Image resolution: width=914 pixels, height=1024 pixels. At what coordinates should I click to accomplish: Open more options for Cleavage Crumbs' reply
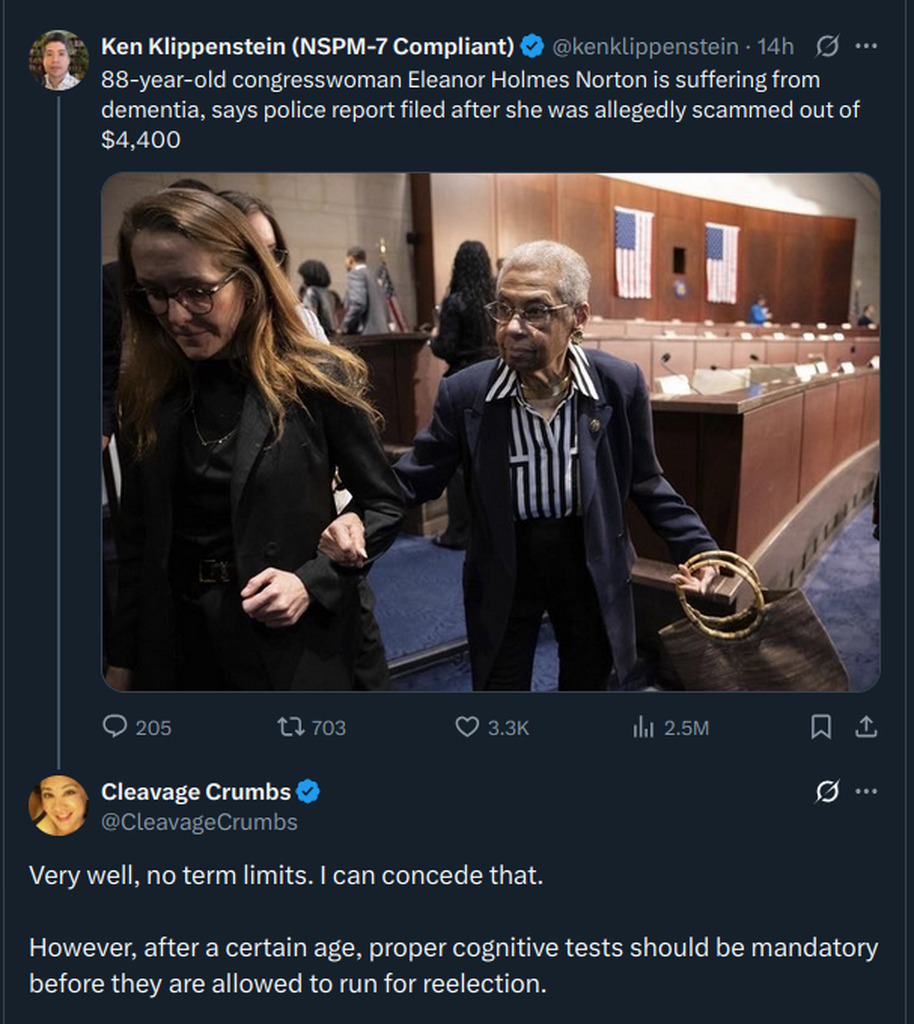[867, 792]
